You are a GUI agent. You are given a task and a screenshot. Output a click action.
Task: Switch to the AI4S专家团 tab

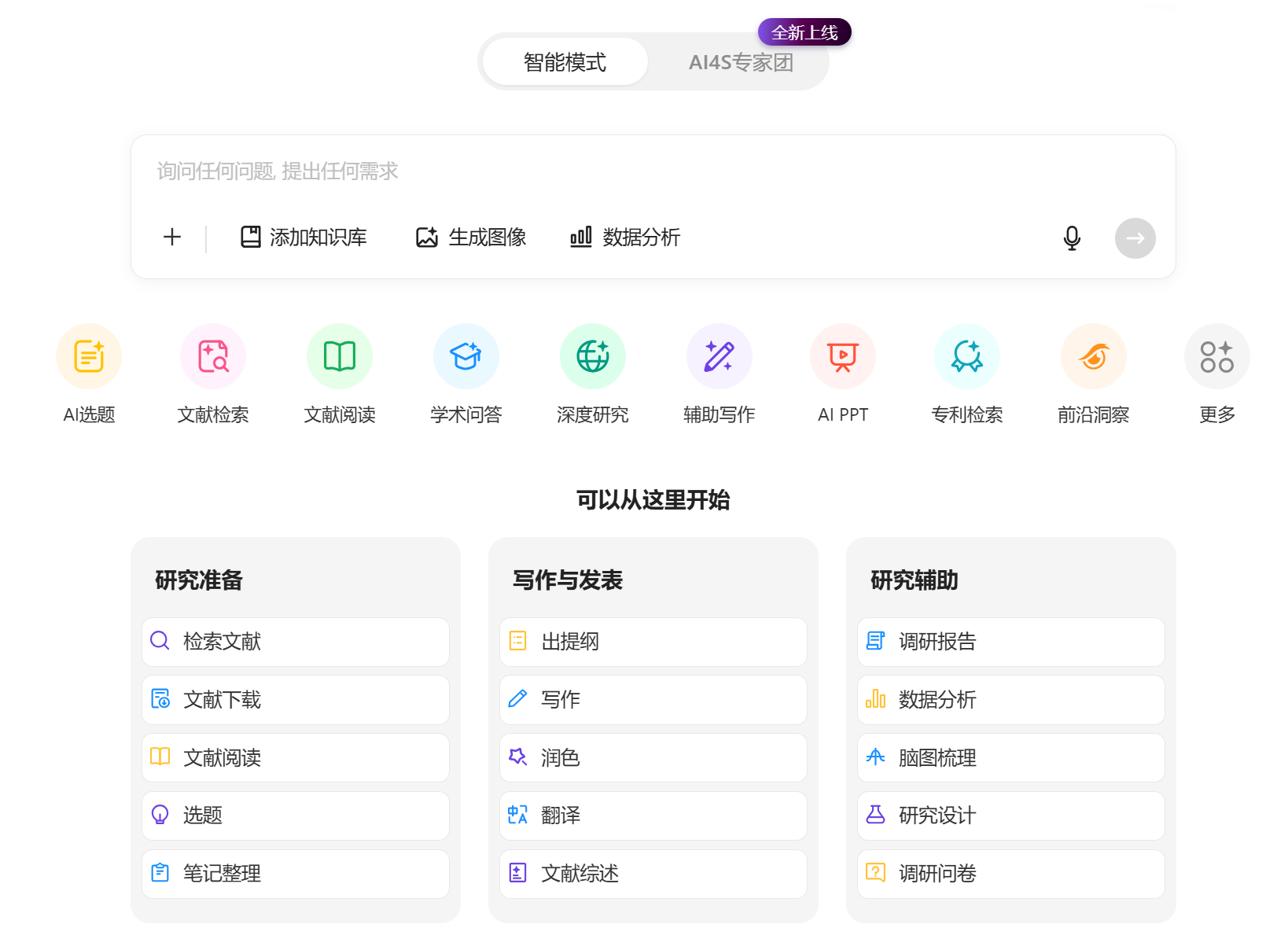coord(741,61)
